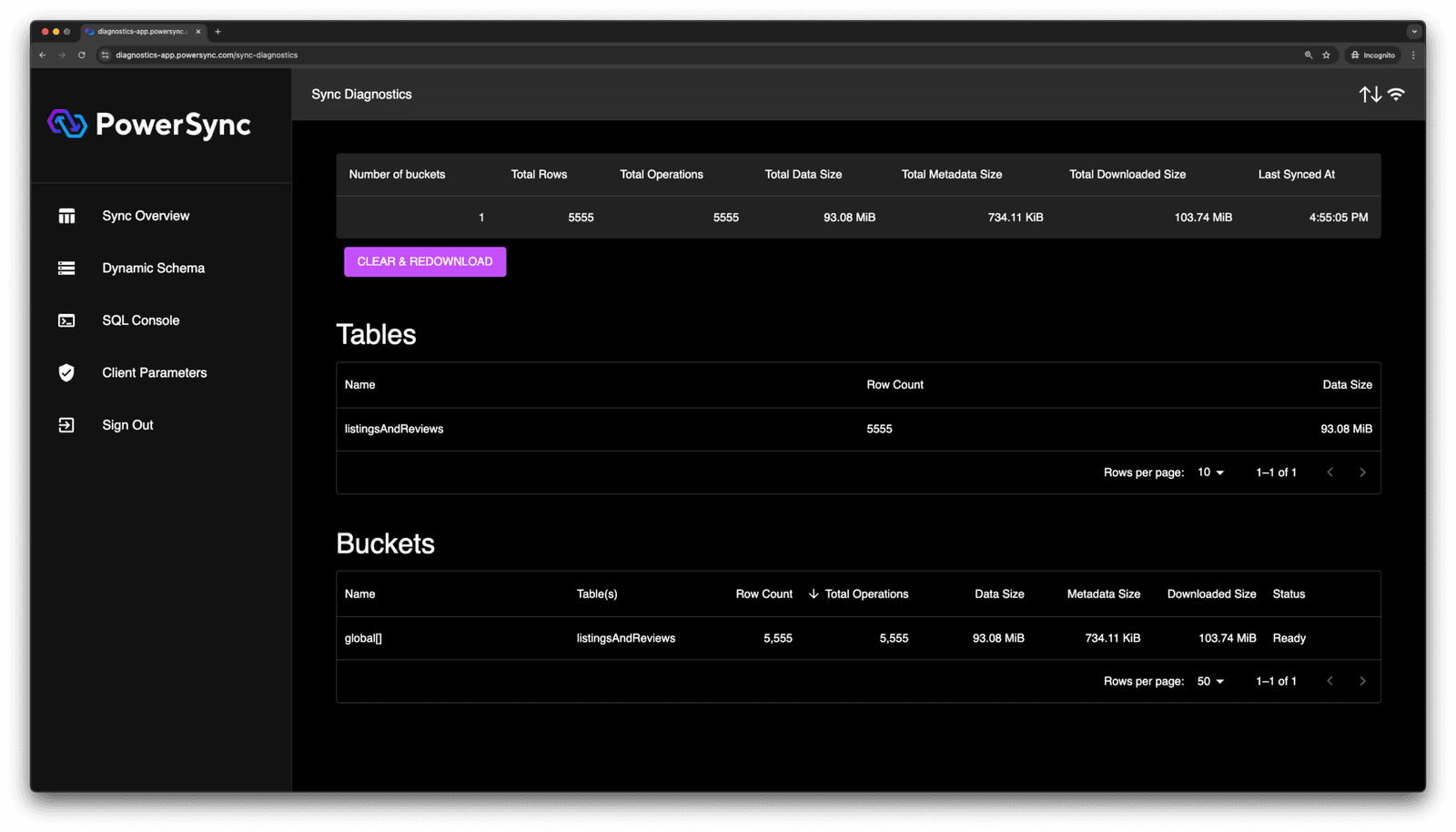Click the Total Downloaded Size summary header
The width and height of the screenshot is (1456, 832).
click(1127, 175)
